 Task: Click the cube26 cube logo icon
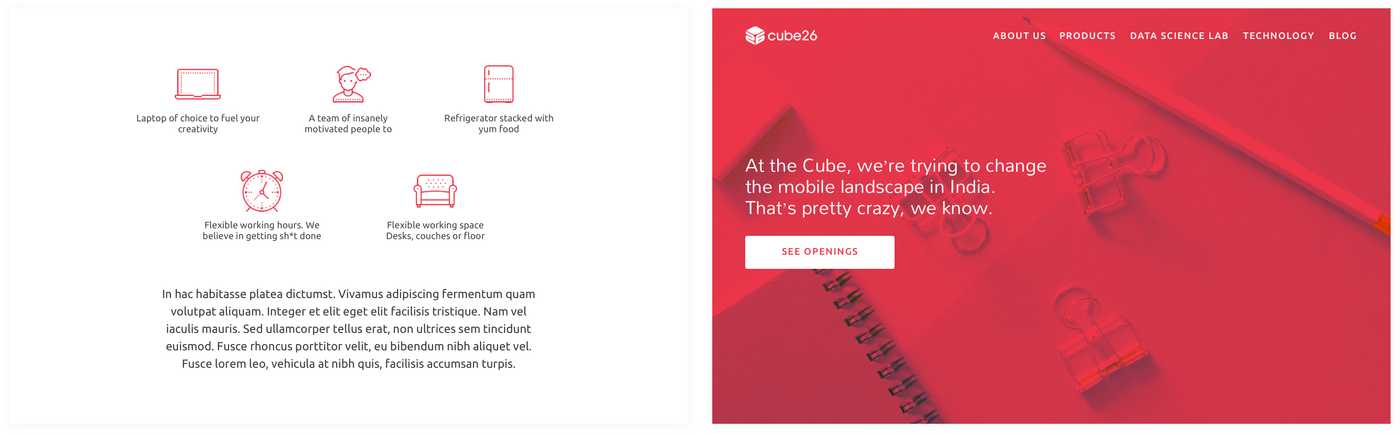point(755,36)
